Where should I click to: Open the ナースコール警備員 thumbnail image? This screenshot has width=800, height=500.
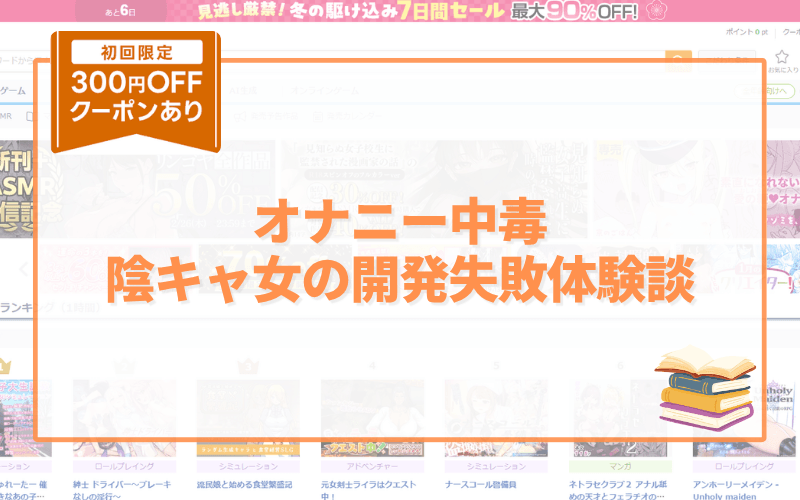point(496,418)
